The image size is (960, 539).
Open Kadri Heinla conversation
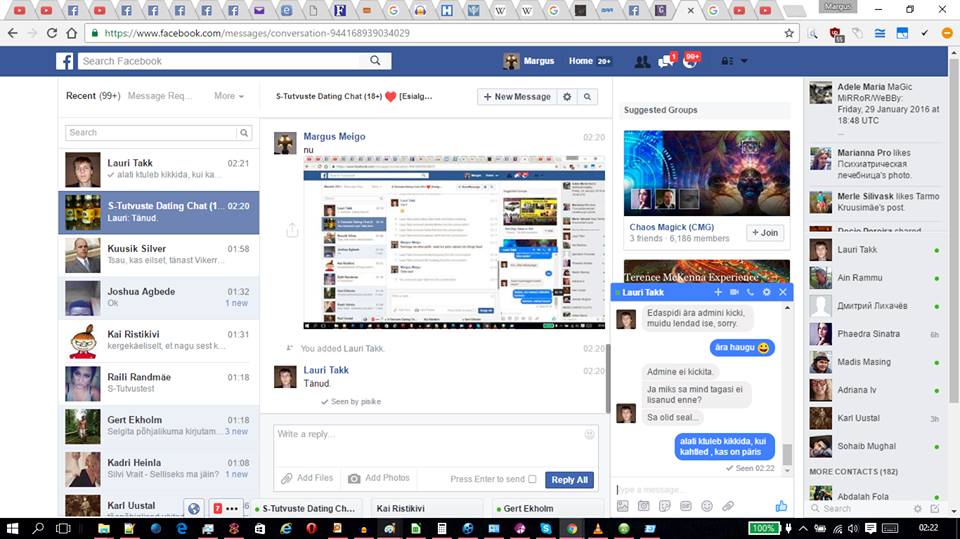(159, 470)
